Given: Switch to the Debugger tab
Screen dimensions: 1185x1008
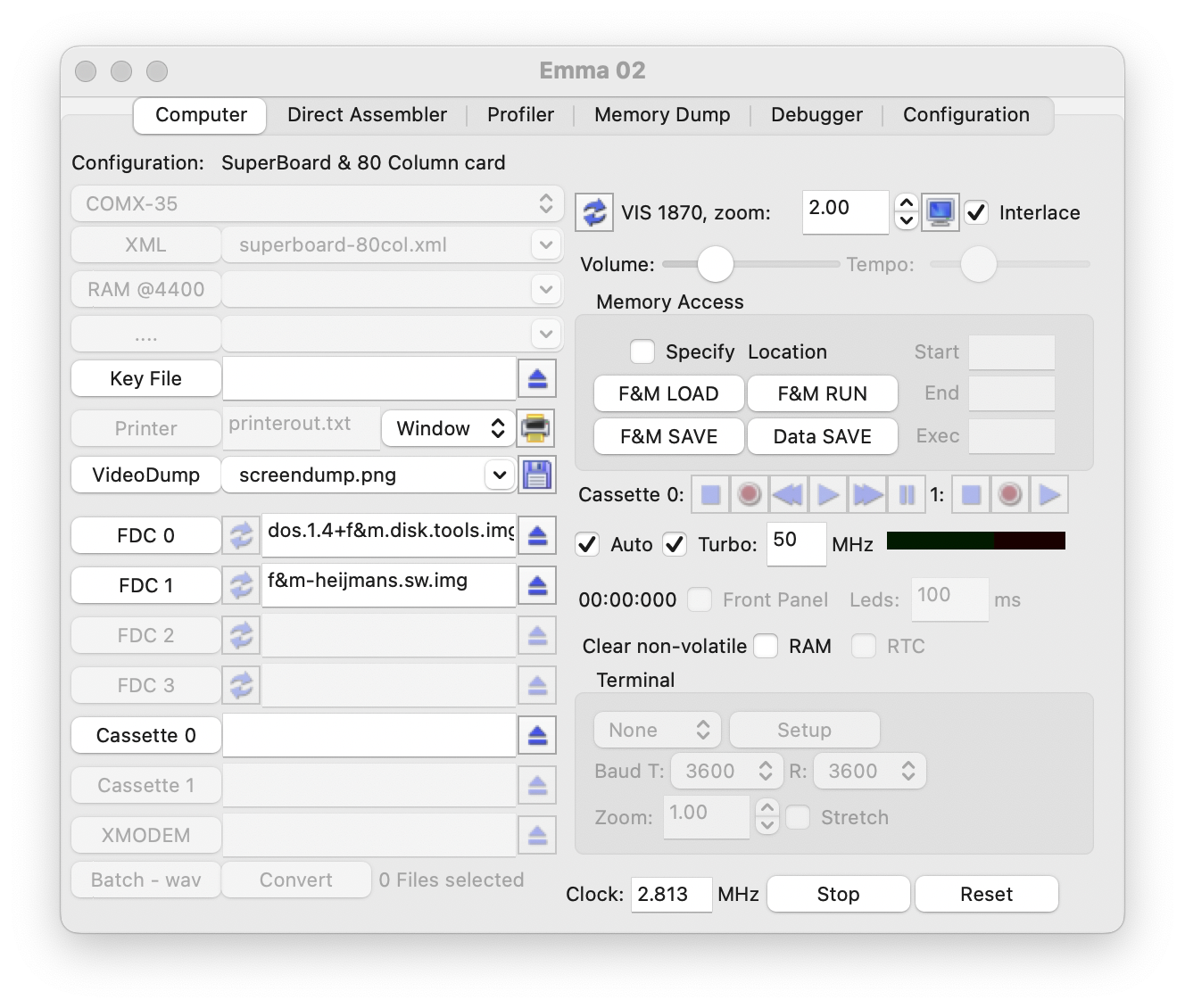Looking at the screenshot, I should tap(816, 115).
